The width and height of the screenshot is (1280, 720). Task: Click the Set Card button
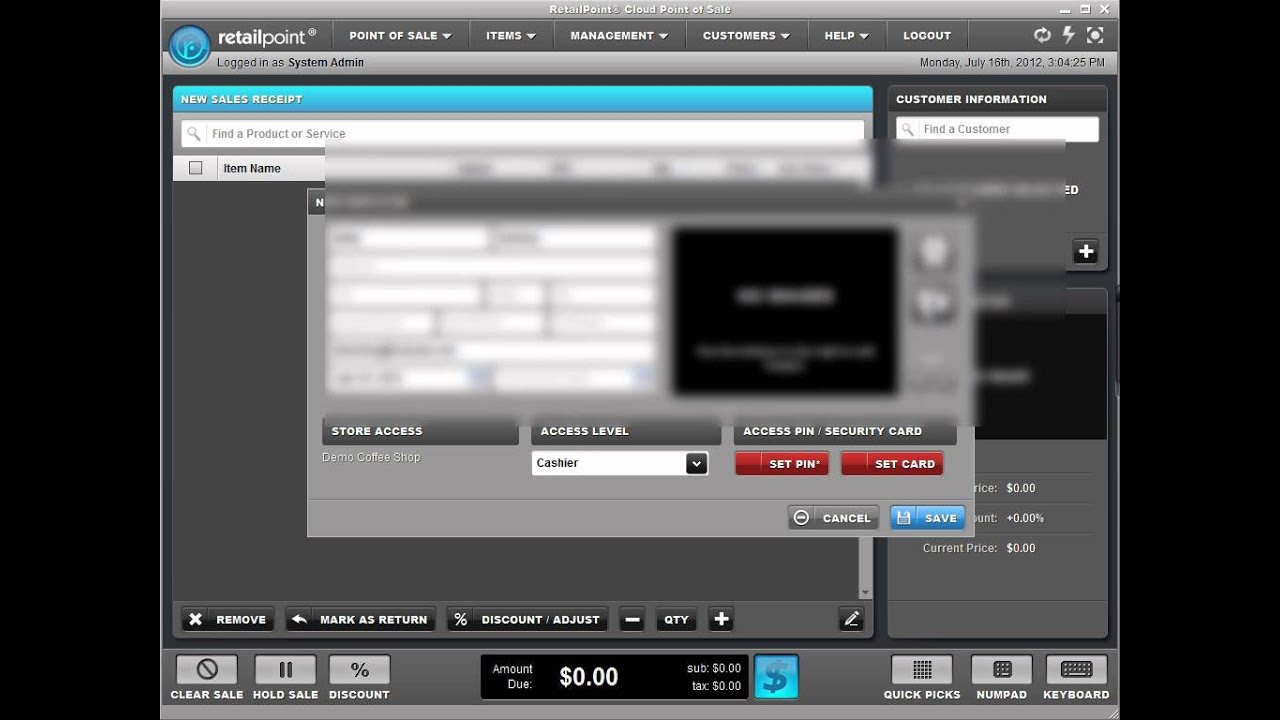pyautogui.click(x=892, y=464)
